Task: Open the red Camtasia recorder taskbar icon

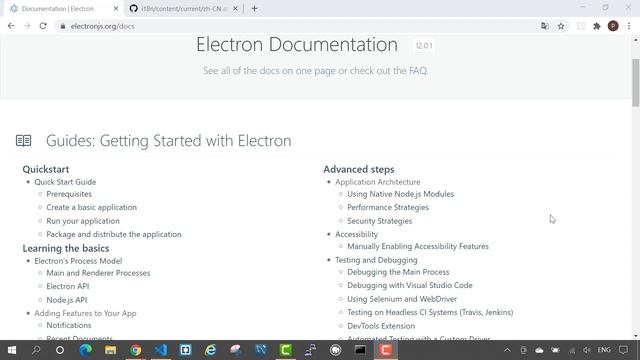Action: click(386, 350)
